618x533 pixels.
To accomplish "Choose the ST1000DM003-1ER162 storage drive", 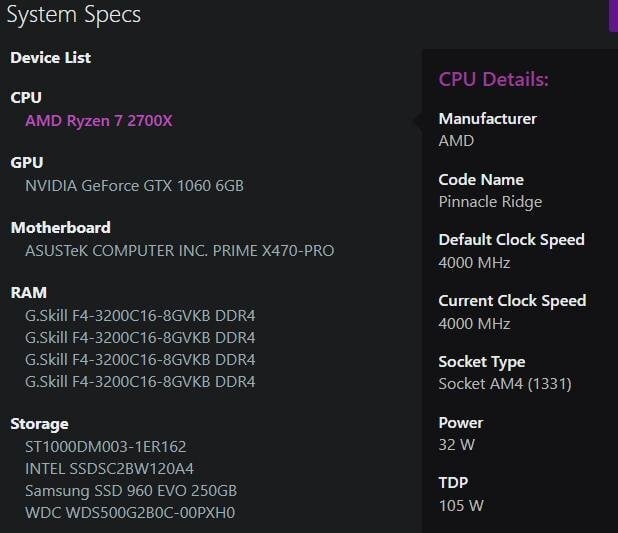I will click(x=106, y=447).
